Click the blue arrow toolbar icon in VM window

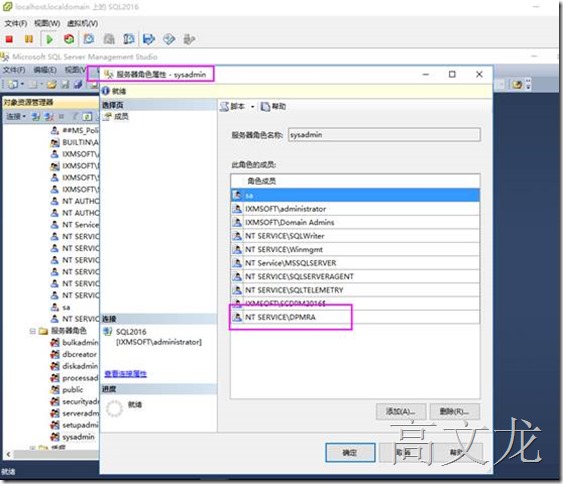click(x=149, y=39)
